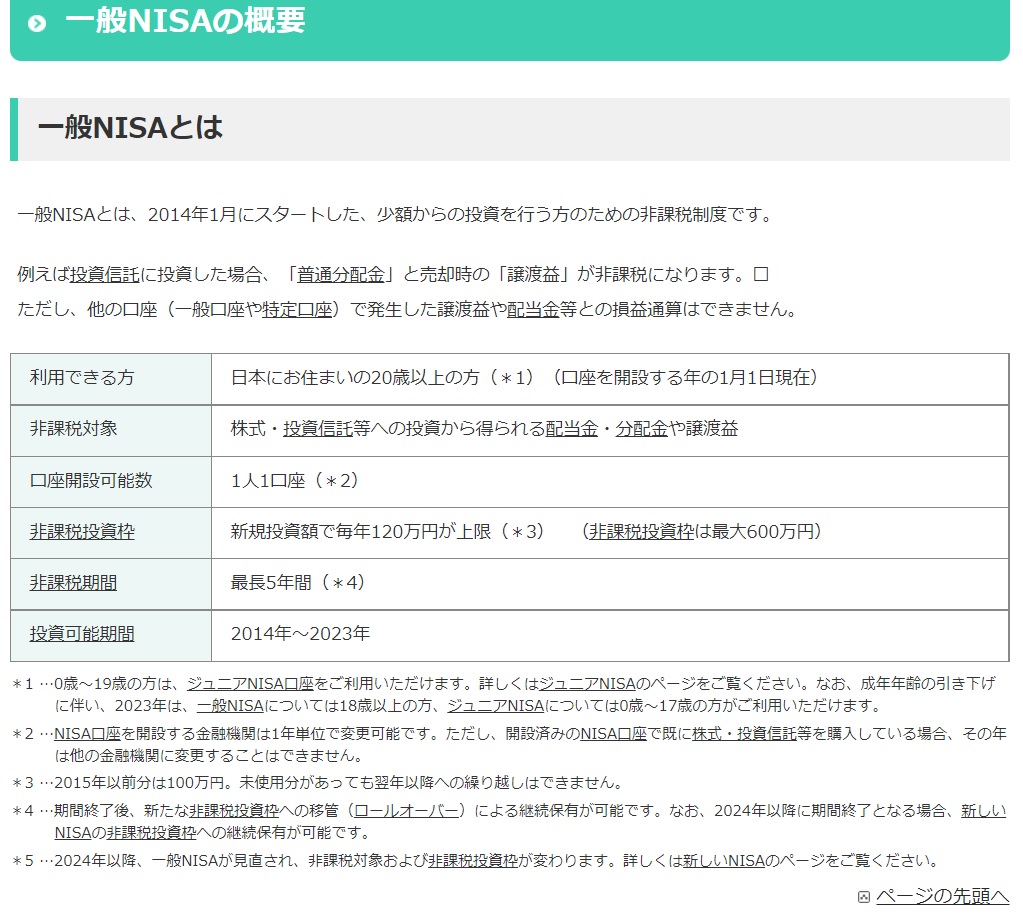1023x915 pixels.
Task: Select the 口座開設可能数 header cell
Action: click(x=111, y=482)
